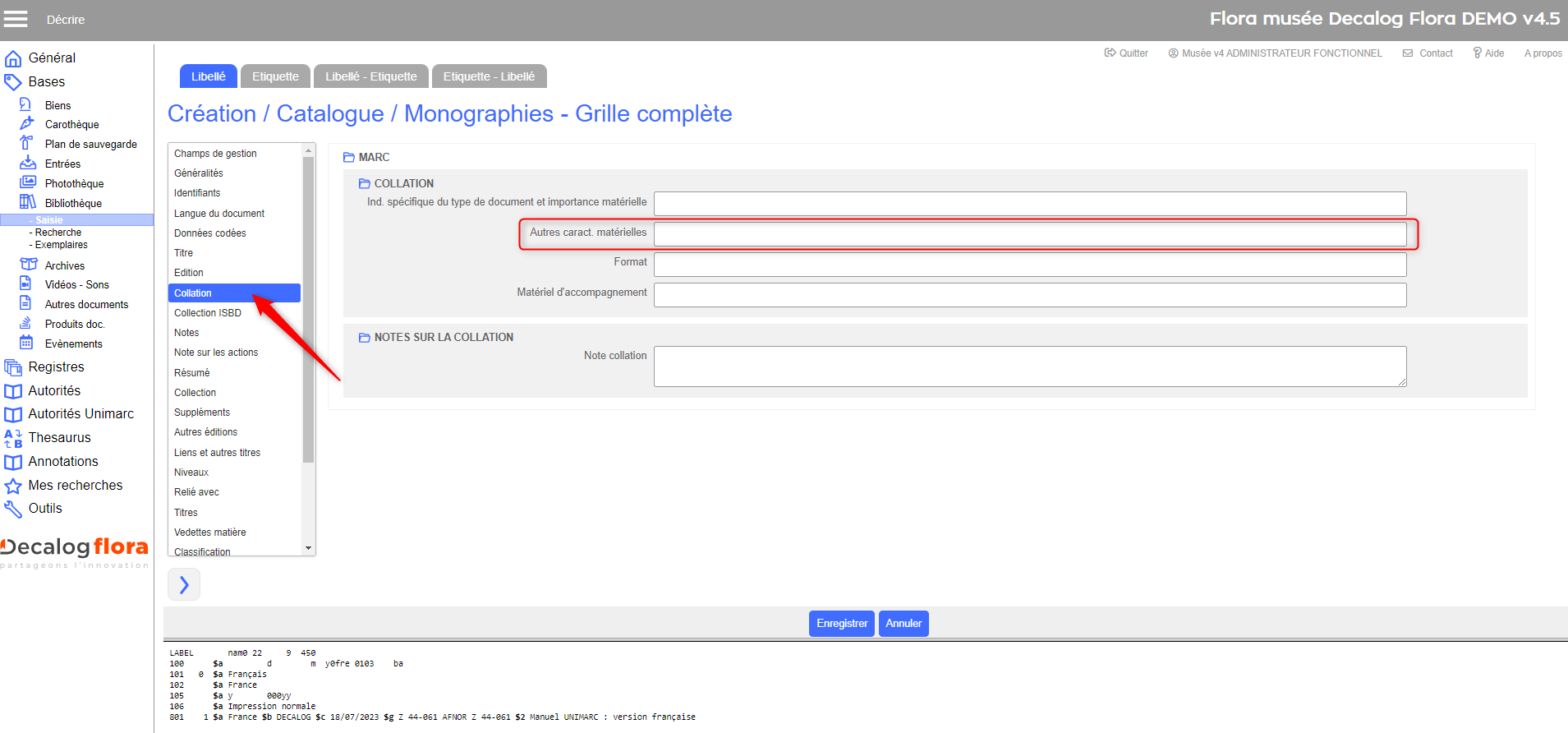Go to next section with chevron button
This screenshot has width=1568, height=733.
pos(184,584)
